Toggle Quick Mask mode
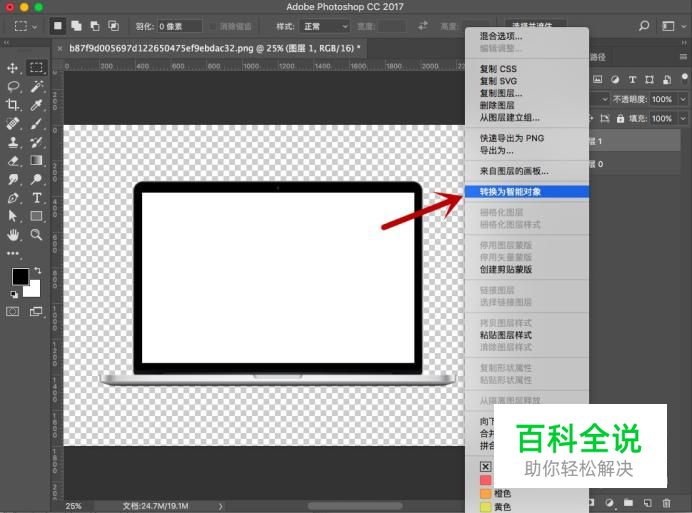Viewport: 692px width, 513px height. point(12,312)
